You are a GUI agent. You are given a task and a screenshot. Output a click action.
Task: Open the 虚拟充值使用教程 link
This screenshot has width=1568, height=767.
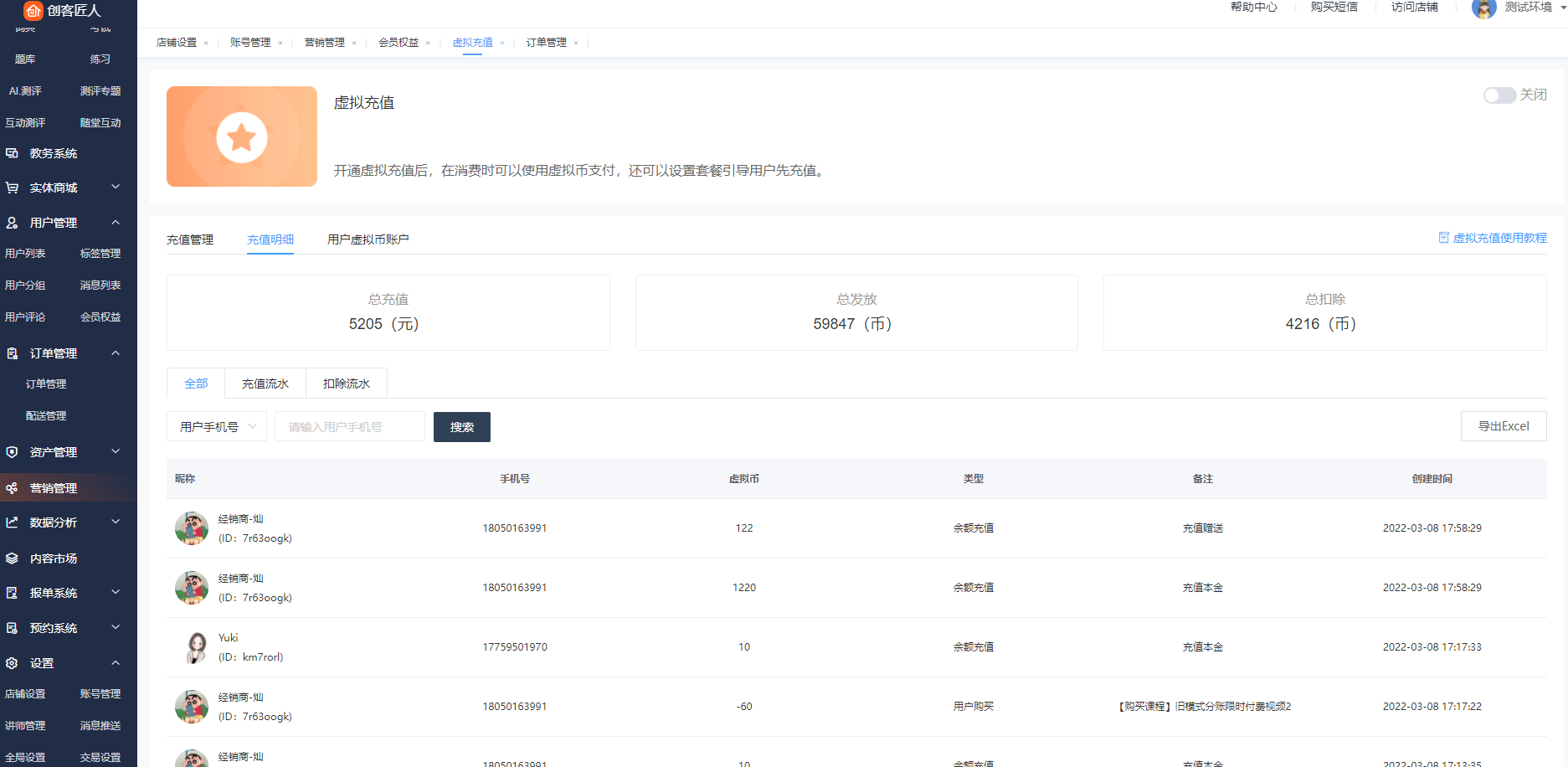pyautogui.click(x=1493, y=238)
